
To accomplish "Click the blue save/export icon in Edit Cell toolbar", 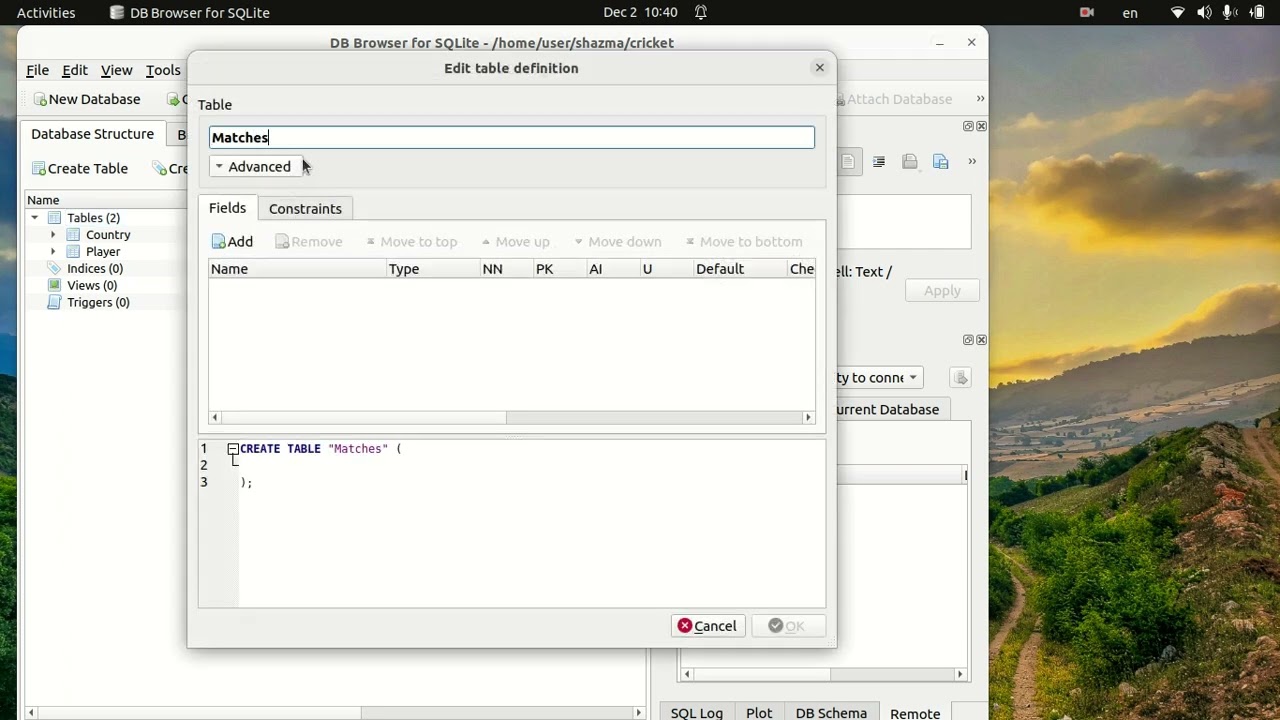I will point(941,162).
